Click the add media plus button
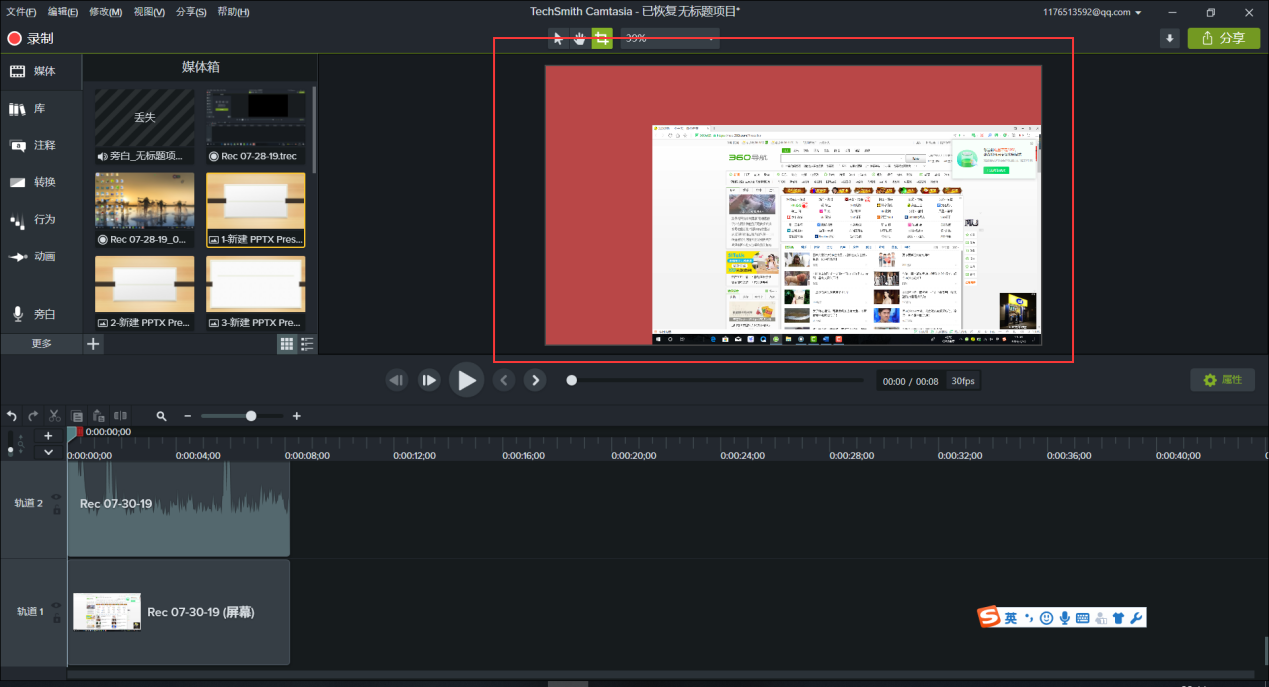The height and width of the screenshot is (687, 1269). 93,344
